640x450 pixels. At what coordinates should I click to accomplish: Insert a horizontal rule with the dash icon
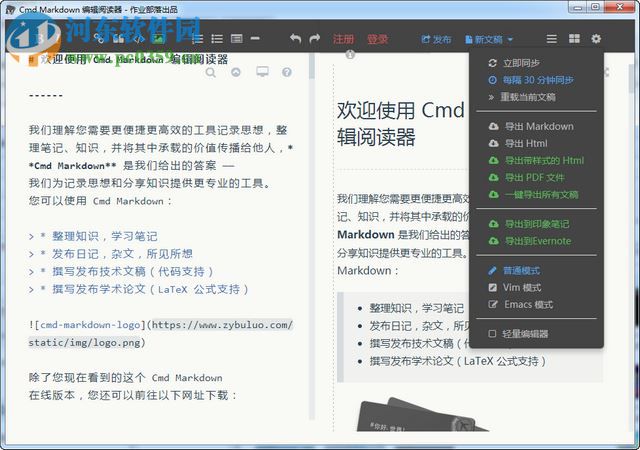[x=255, y=39]
